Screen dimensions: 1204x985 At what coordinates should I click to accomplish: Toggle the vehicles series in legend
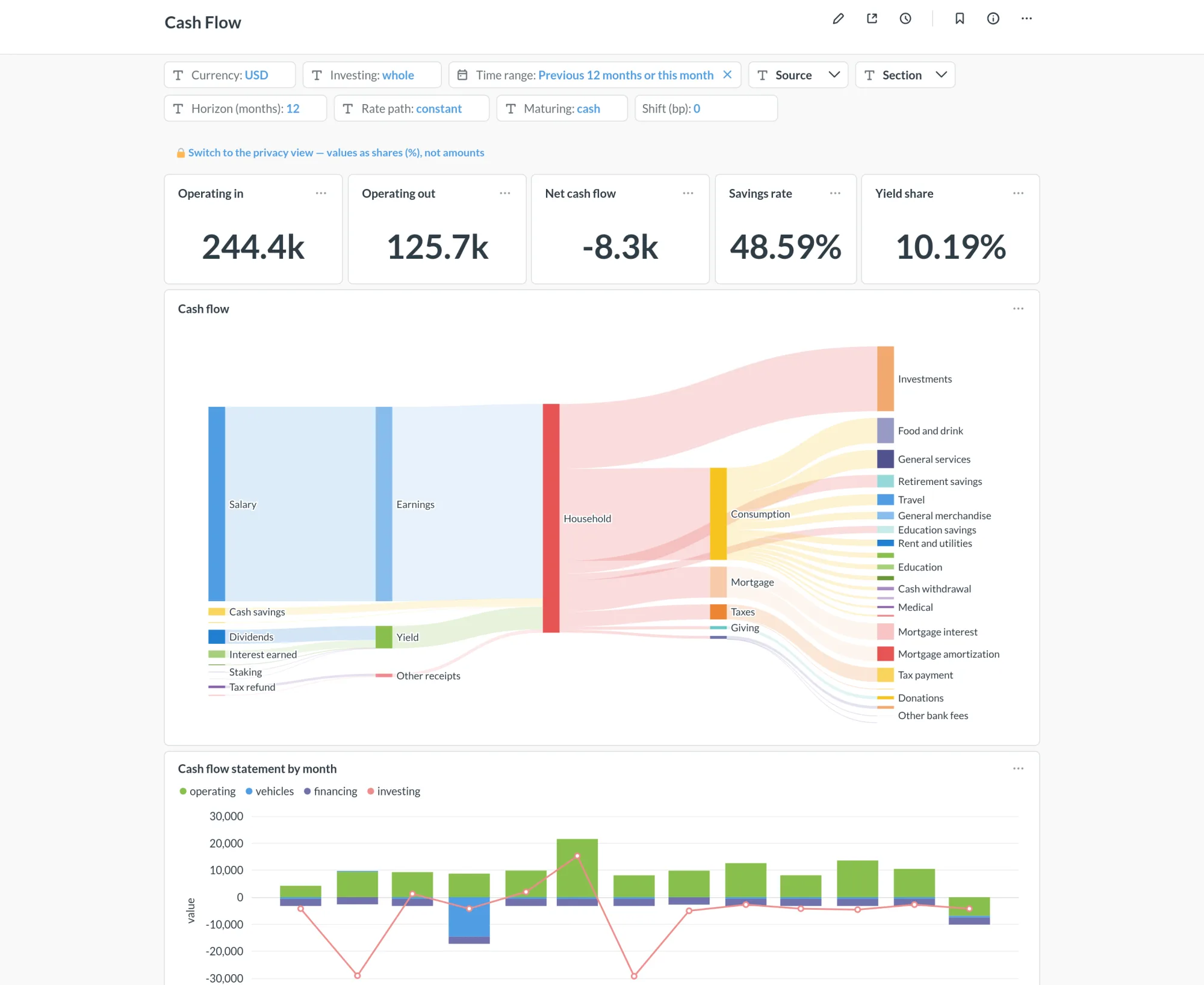(x=270, y=791)
